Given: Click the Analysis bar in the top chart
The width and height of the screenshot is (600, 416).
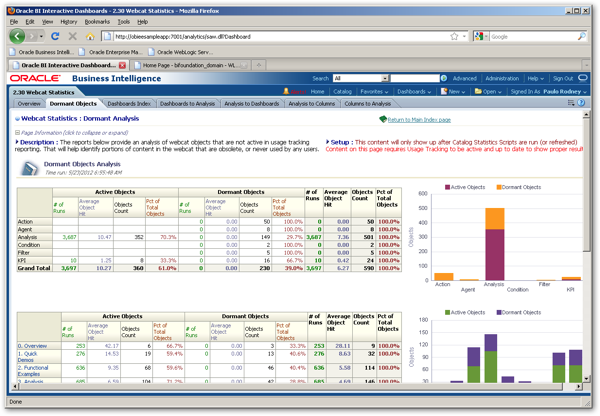Looking at the screenshot, I should [x=494, y=244].
